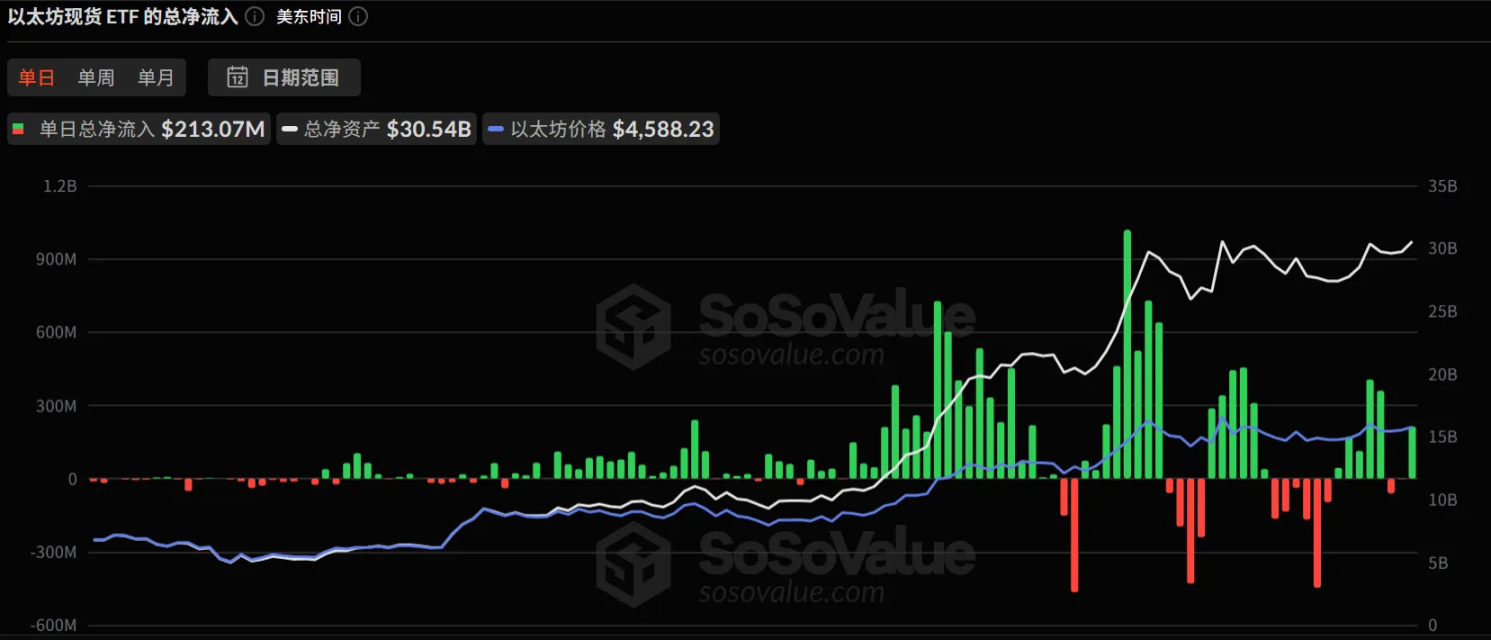Toggle the 总净资产 $30.54B legend series
Screen dimensions: 1491x640
pos(376,129)
